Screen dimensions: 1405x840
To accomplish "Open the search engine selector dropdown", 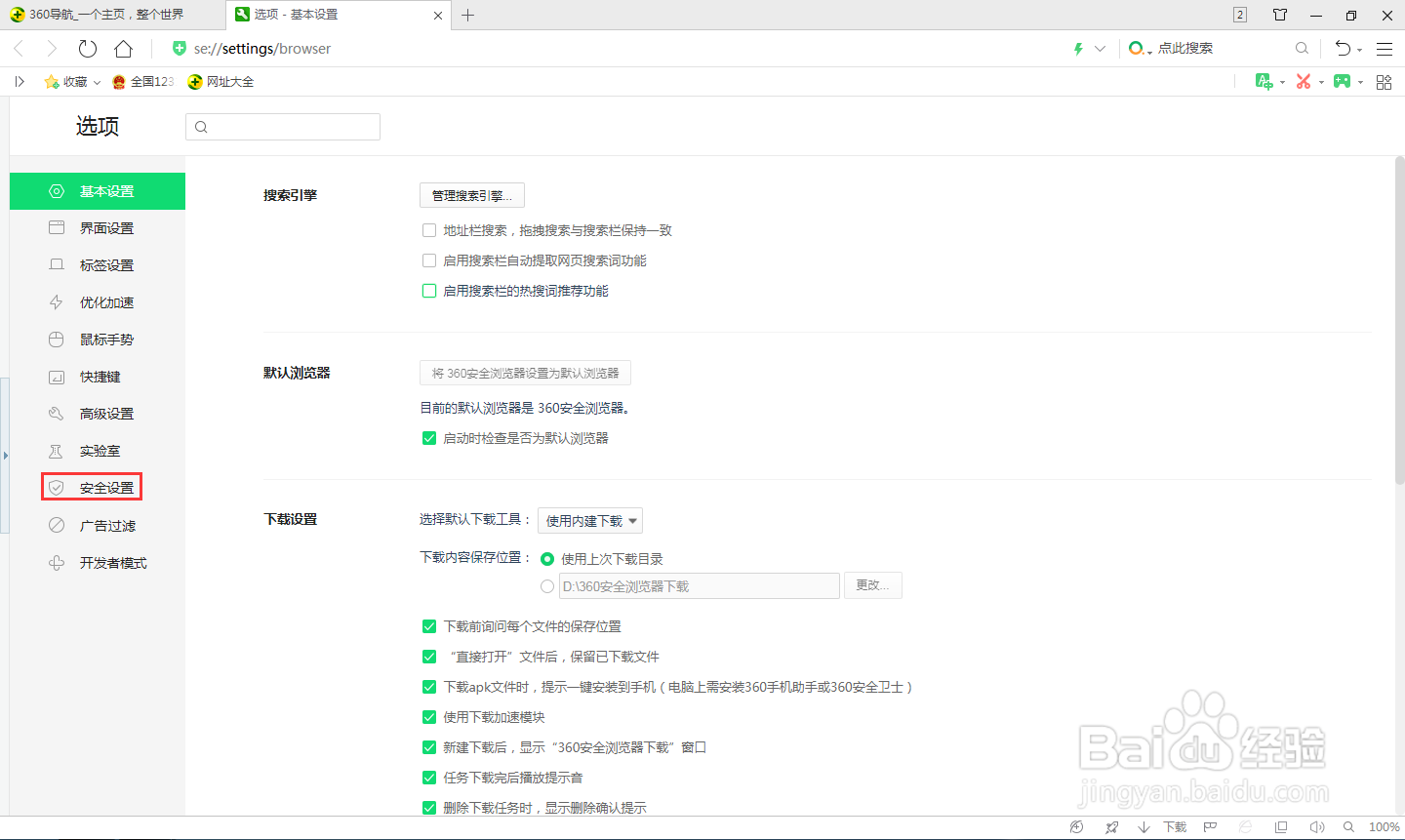I will pyautogui.click(x=1141, y=49).
